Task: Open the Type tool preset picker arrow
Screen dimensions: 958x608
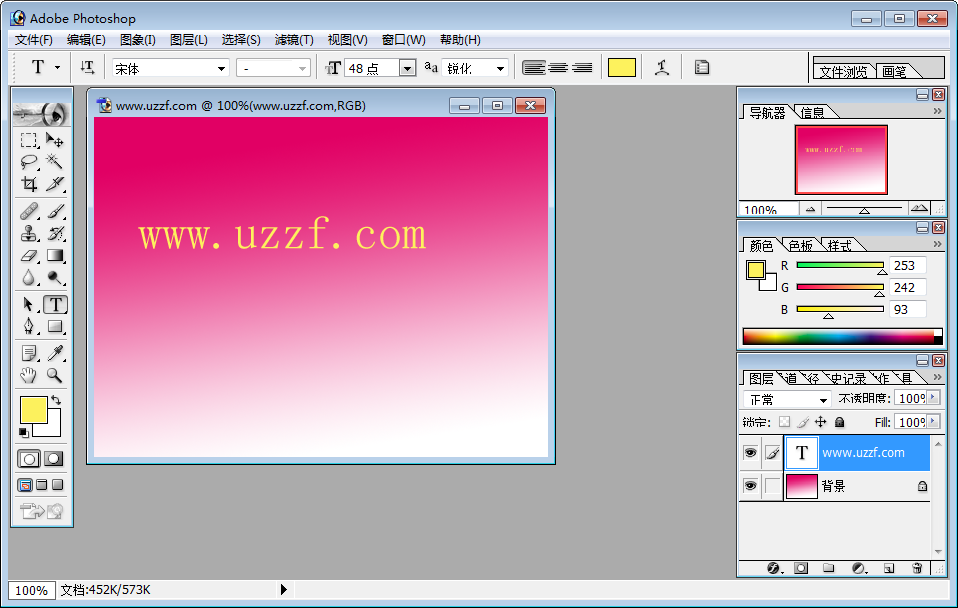Action: (57, 67)
